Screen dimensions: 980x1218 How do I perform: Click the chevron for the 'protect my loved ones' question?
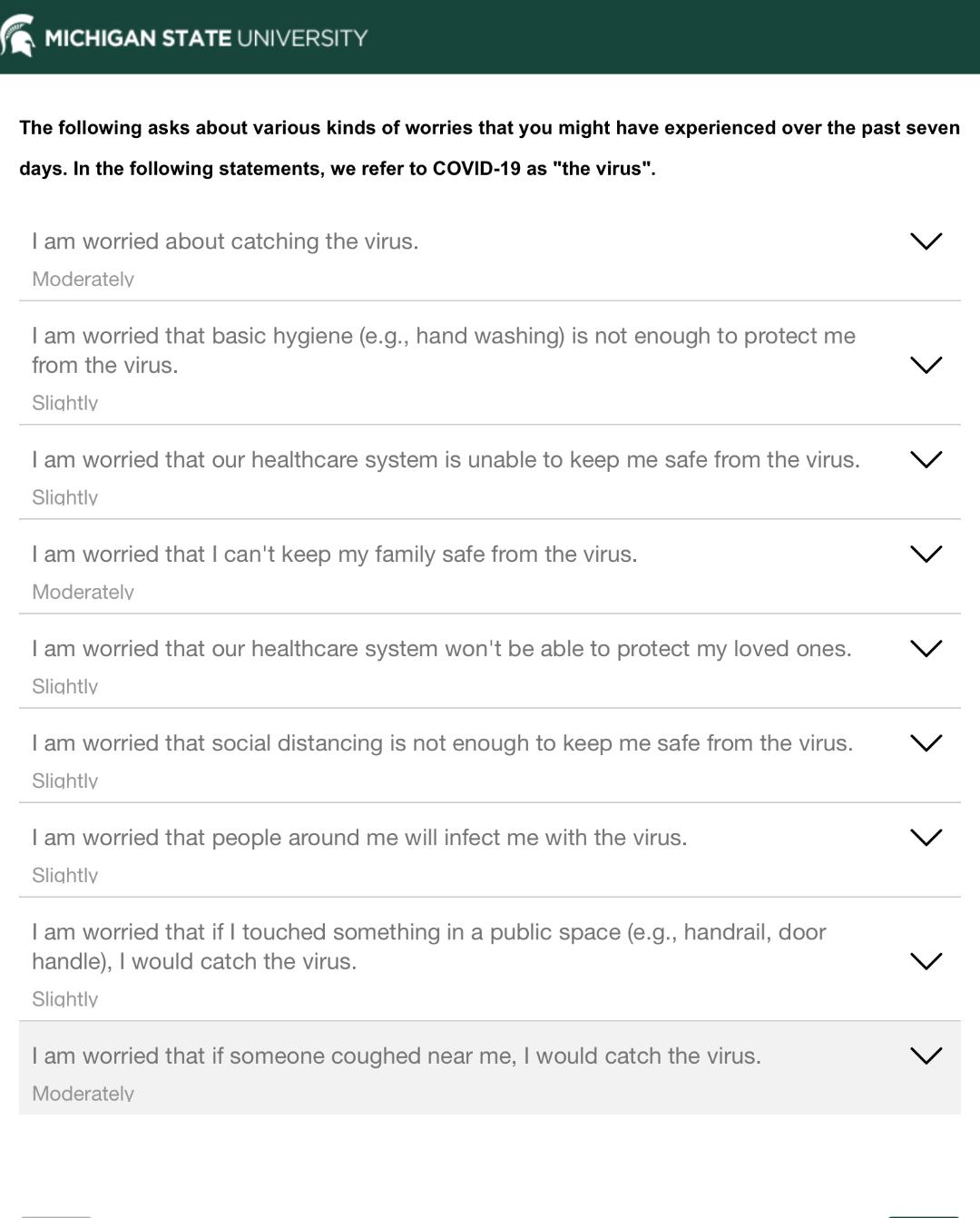tap(926, 648)
